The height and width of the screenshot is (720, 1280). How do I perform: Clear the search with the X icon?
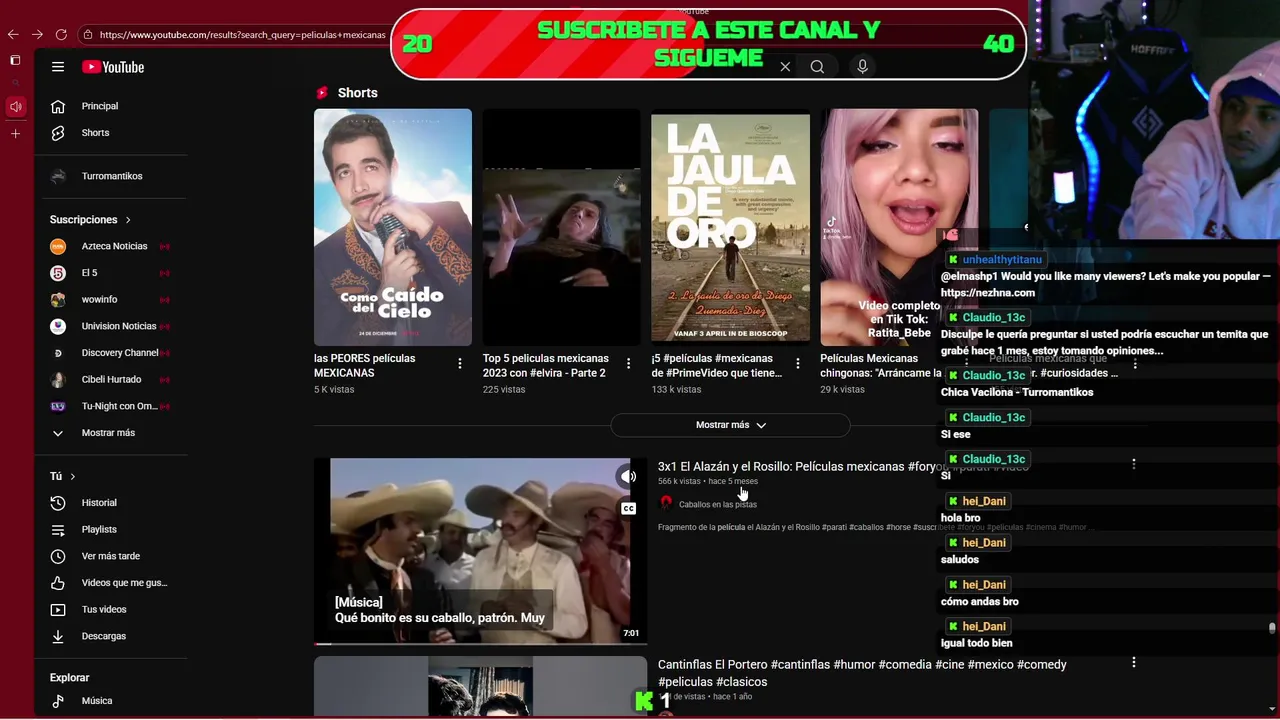(x=785, y=67)
